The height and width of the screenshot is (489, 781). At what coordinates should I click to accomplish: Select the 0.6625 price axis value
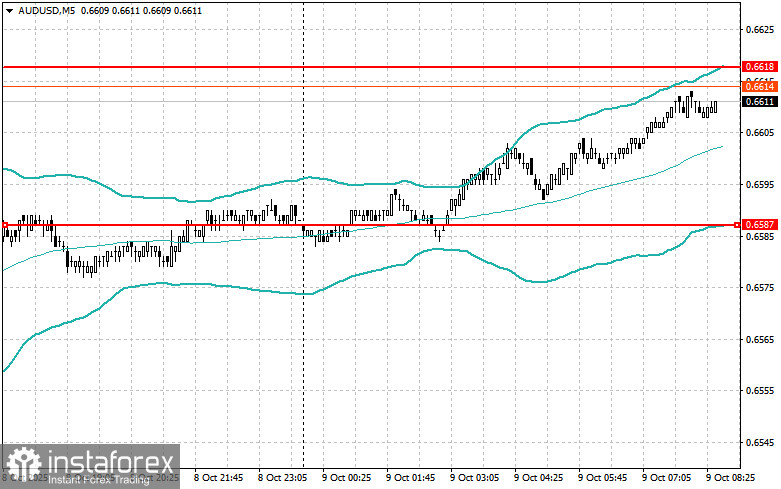pyautogui.click(x=760, y=29)
